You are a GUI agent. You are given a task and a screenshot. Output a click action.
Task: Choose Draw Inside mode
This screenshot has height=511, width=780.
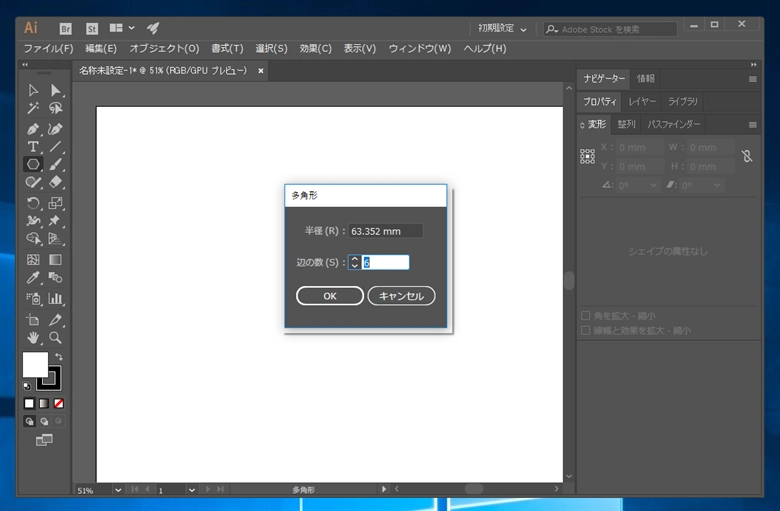point(59,421)
